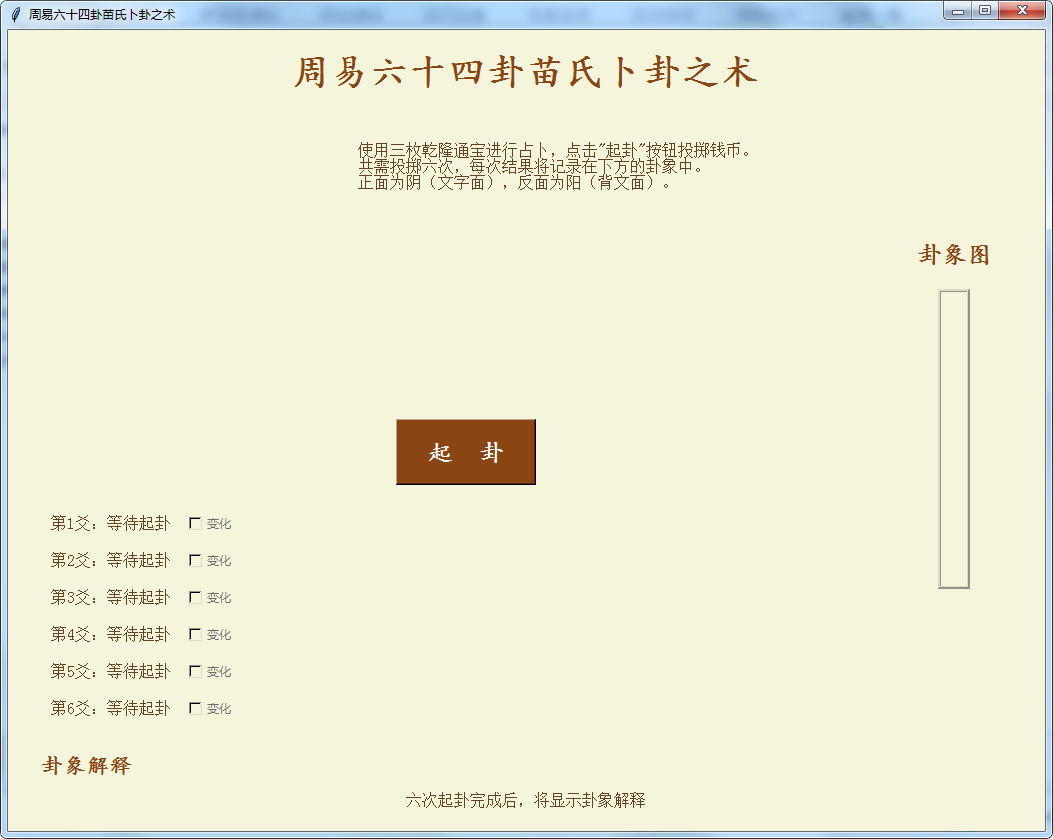Mark the 变化 checkbox for 第6爻

[x=196, y=708]
